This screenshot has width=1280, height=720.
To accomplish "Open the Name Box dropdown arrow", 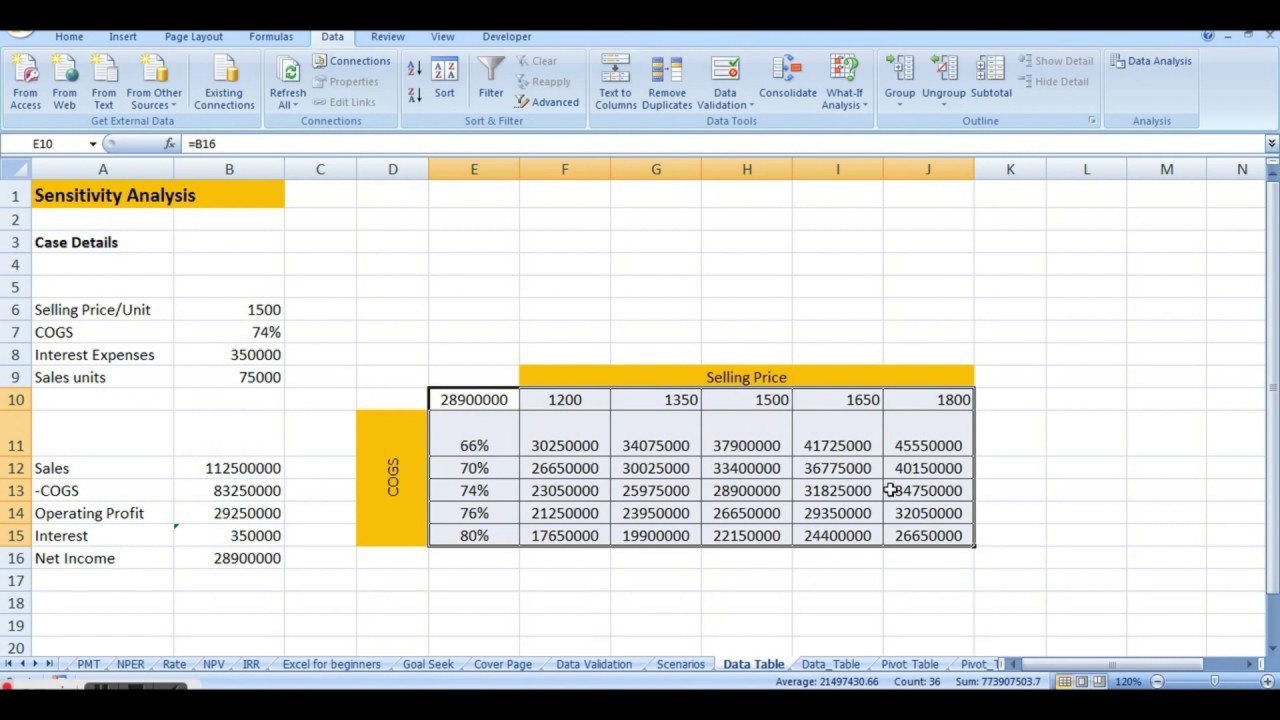I will tap(93, 144).
